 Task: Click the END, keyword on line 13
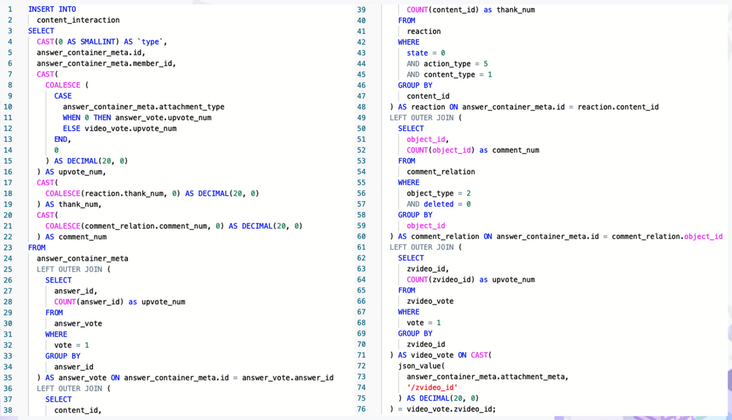click(63, 139)
